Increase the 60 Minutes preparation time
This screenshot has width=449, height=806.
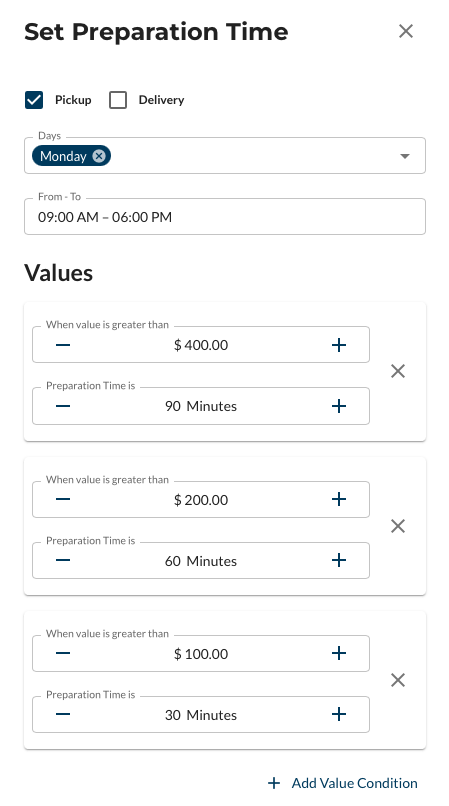(x=338, y=560)
